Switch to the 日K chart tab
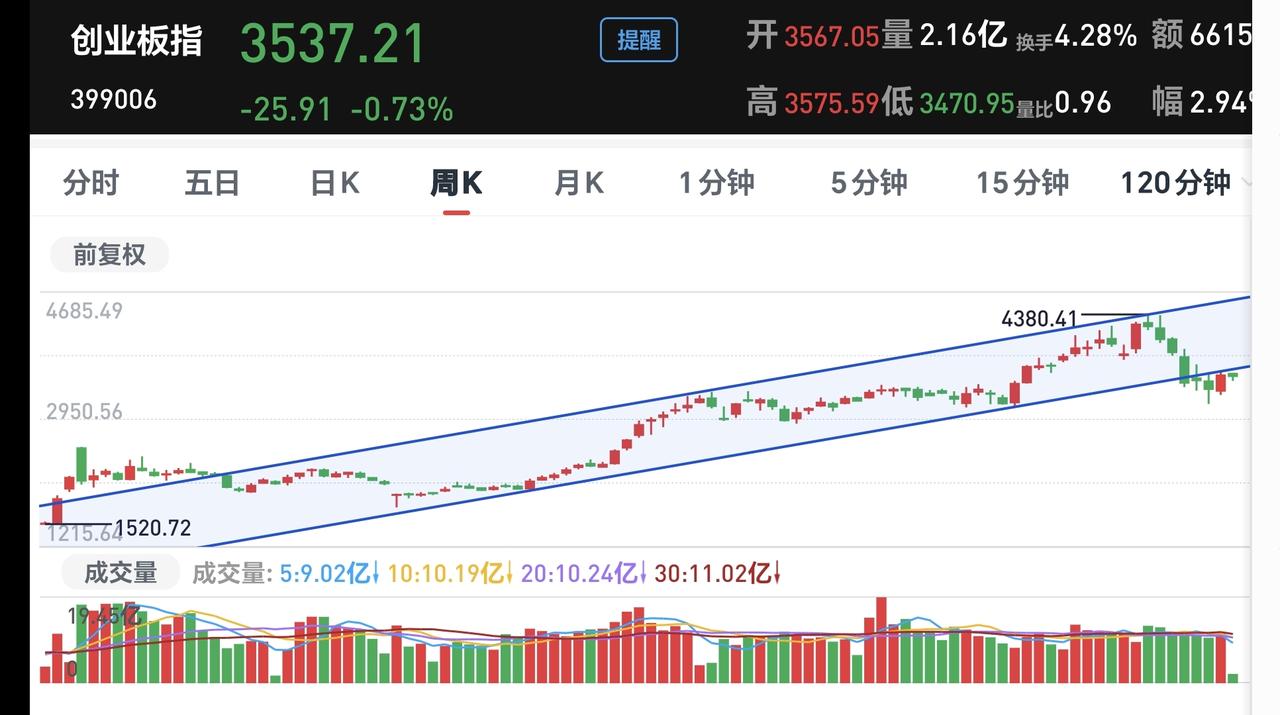1280x715 pixels. [x=335, y=183]
